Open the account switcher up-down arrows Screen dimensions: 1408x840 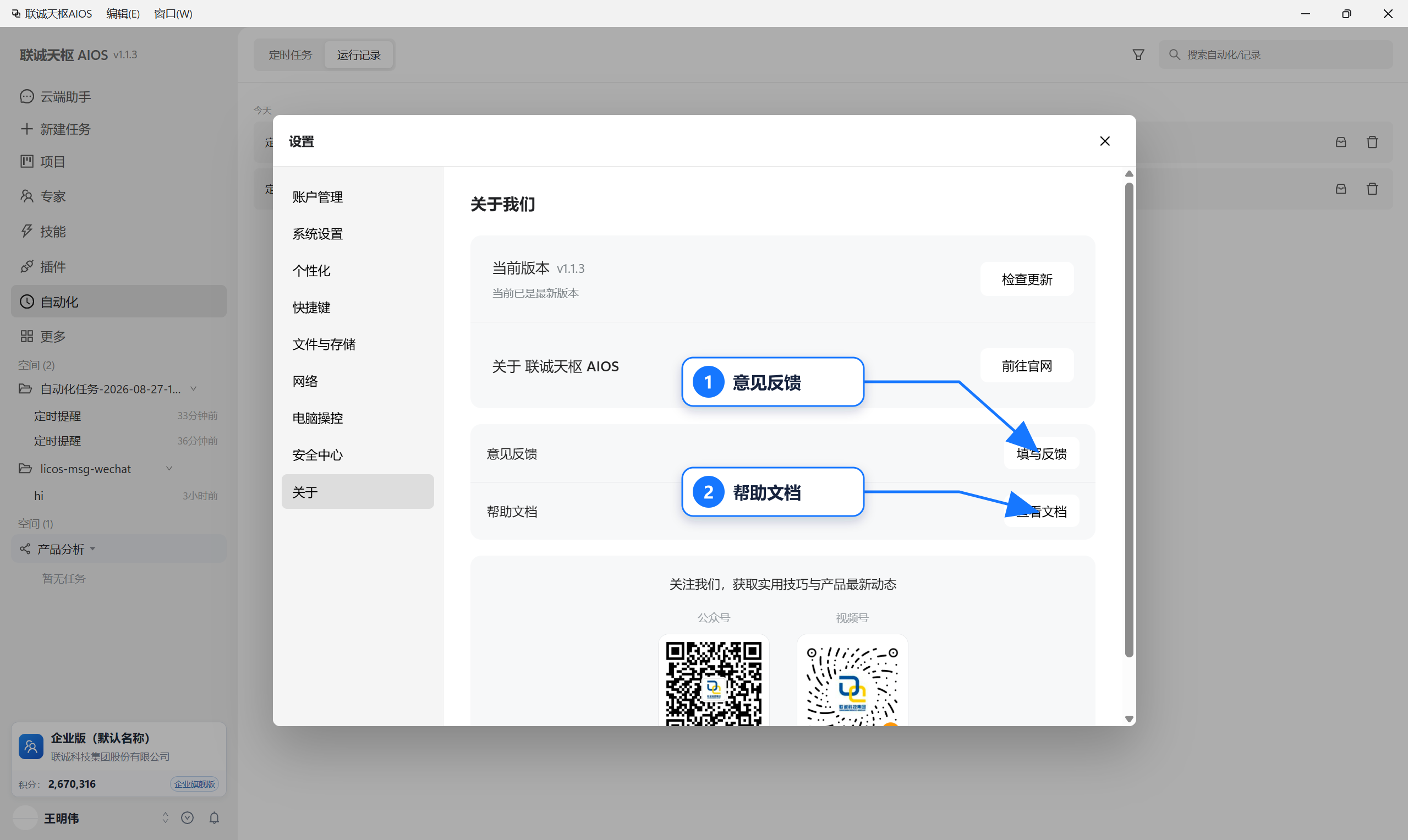coord(165,818)
